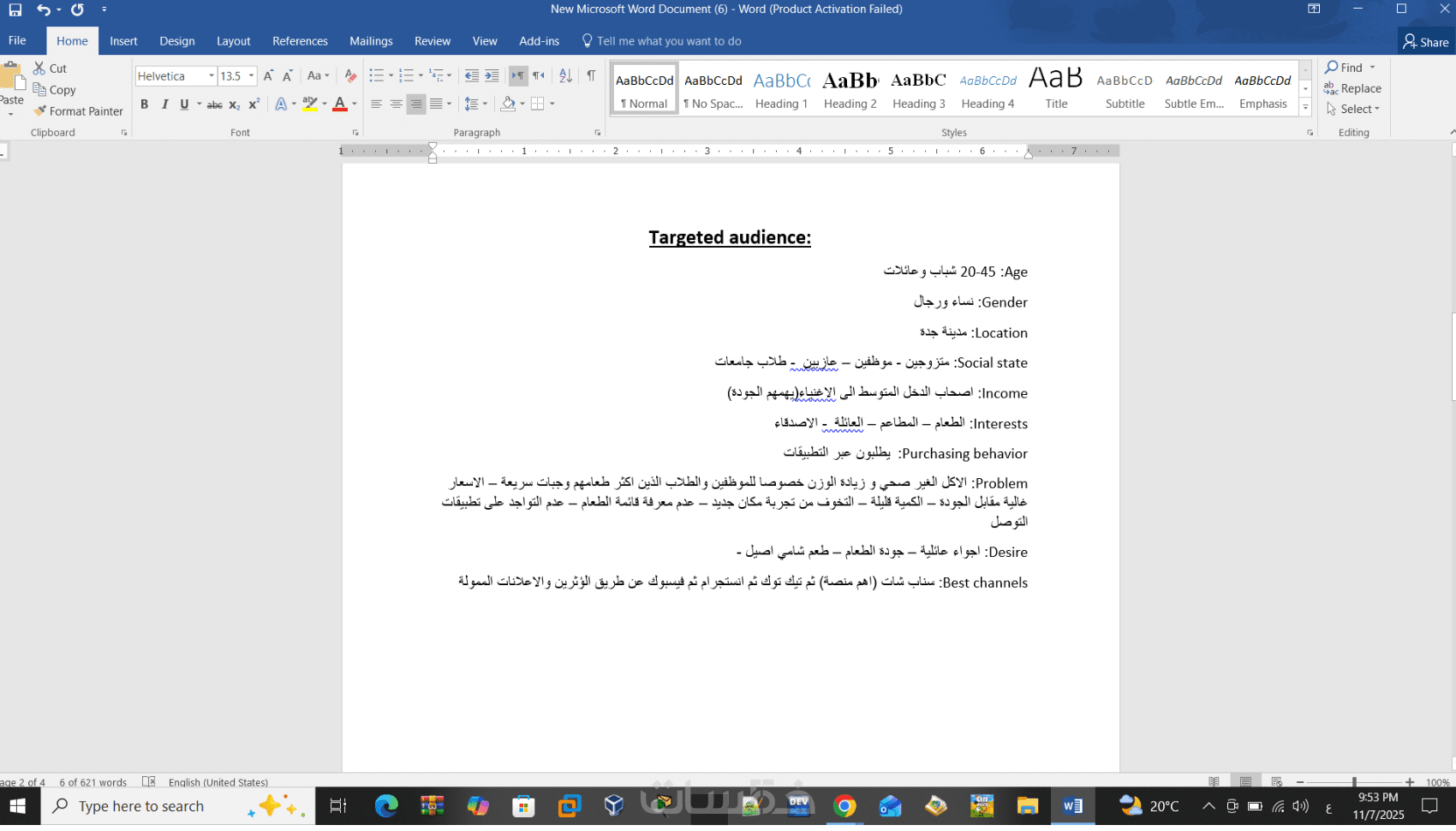Open File Explorer from the taskbar
The image size is (1456, 831).
1027,806
